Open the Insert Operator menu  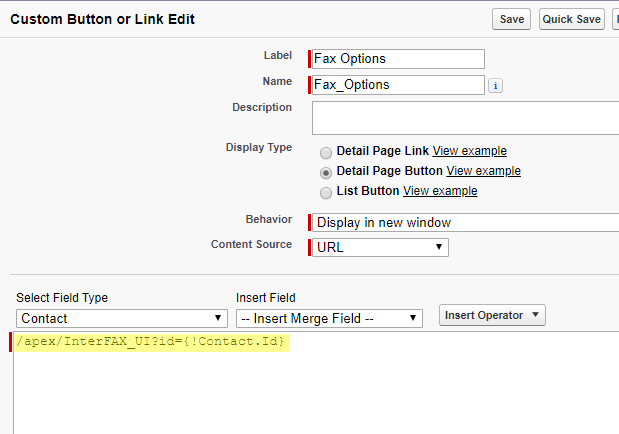pyautogui.click(x=492, y=315)
